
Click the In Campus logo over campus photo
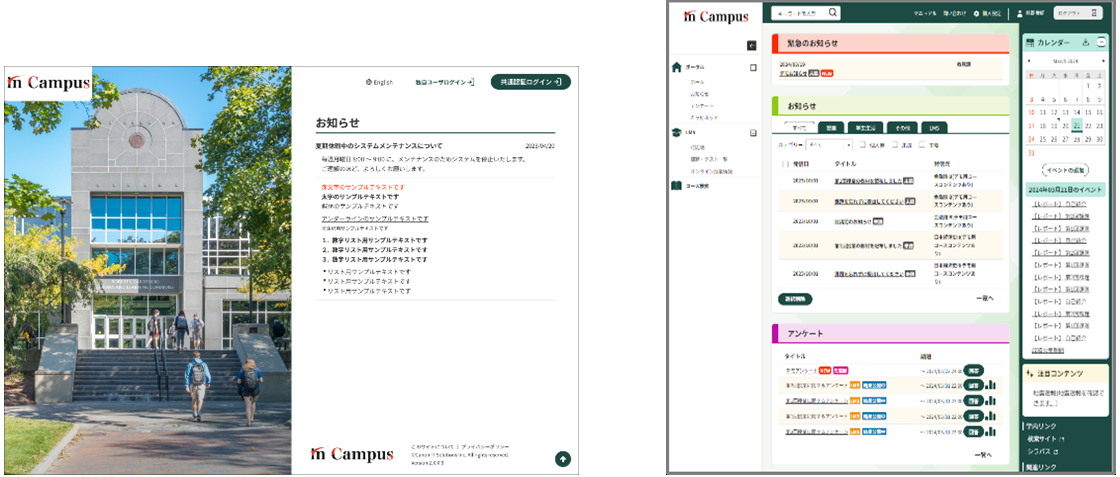point(49,82)
